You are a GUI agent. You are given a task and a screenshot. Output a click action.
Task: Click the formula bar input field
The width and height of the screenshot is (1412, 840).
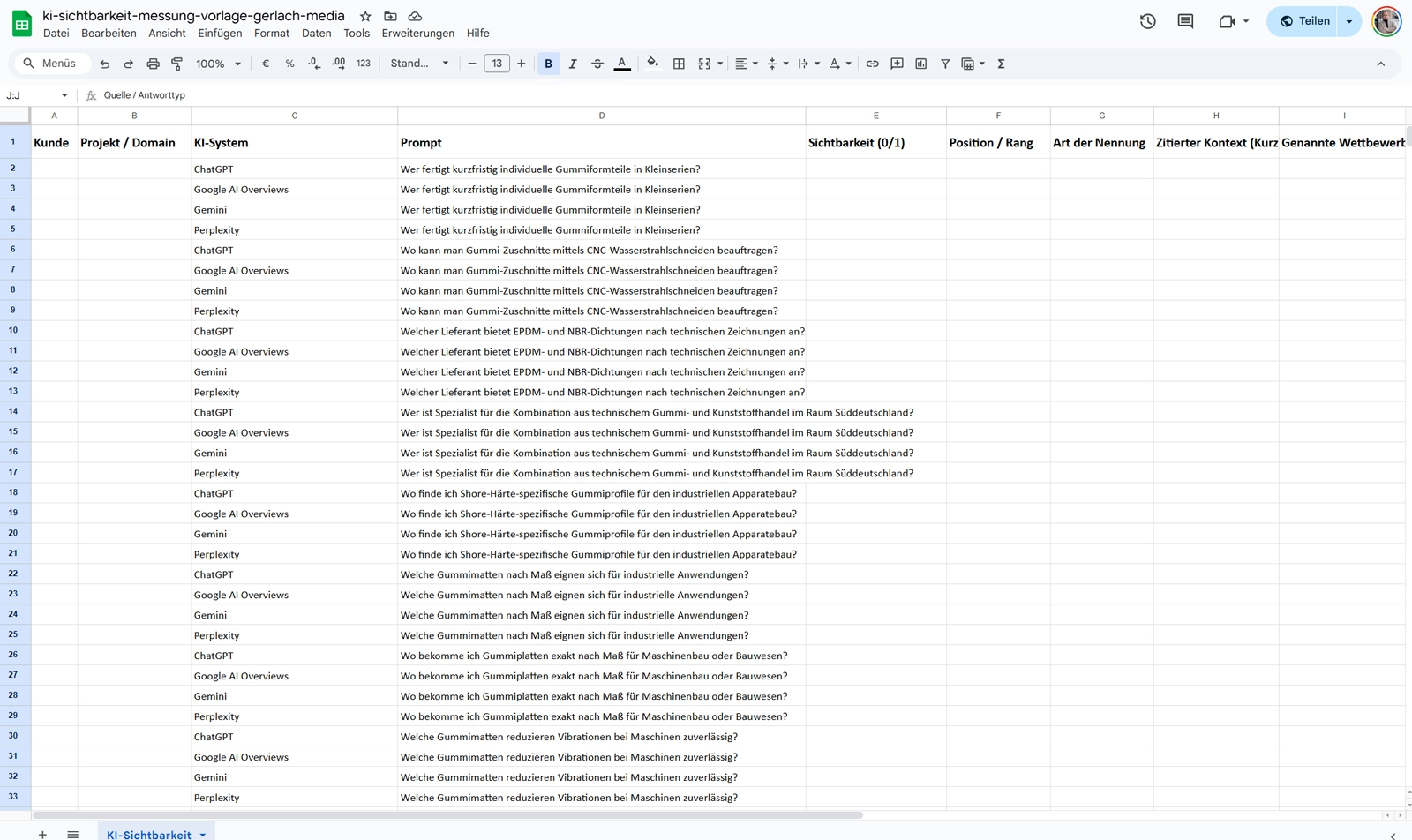(353, 94)
